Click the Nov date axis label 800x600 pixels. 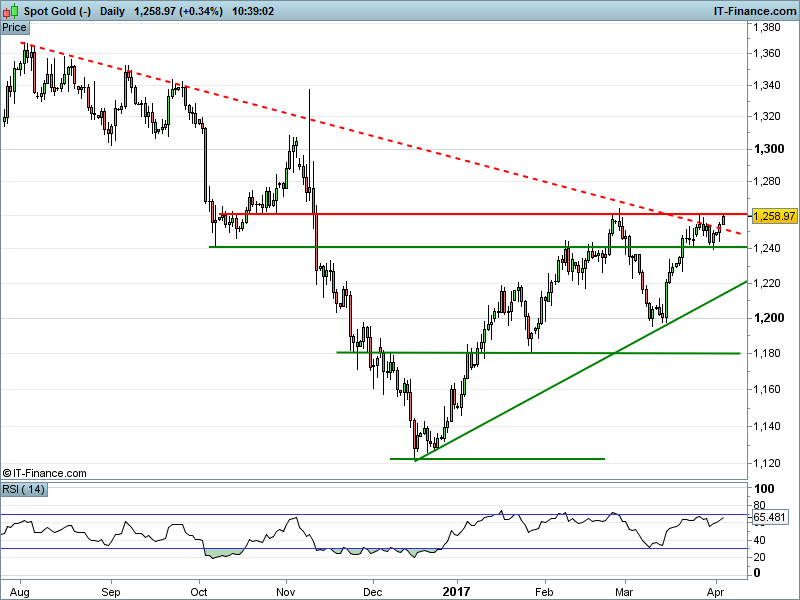[286, 592]
